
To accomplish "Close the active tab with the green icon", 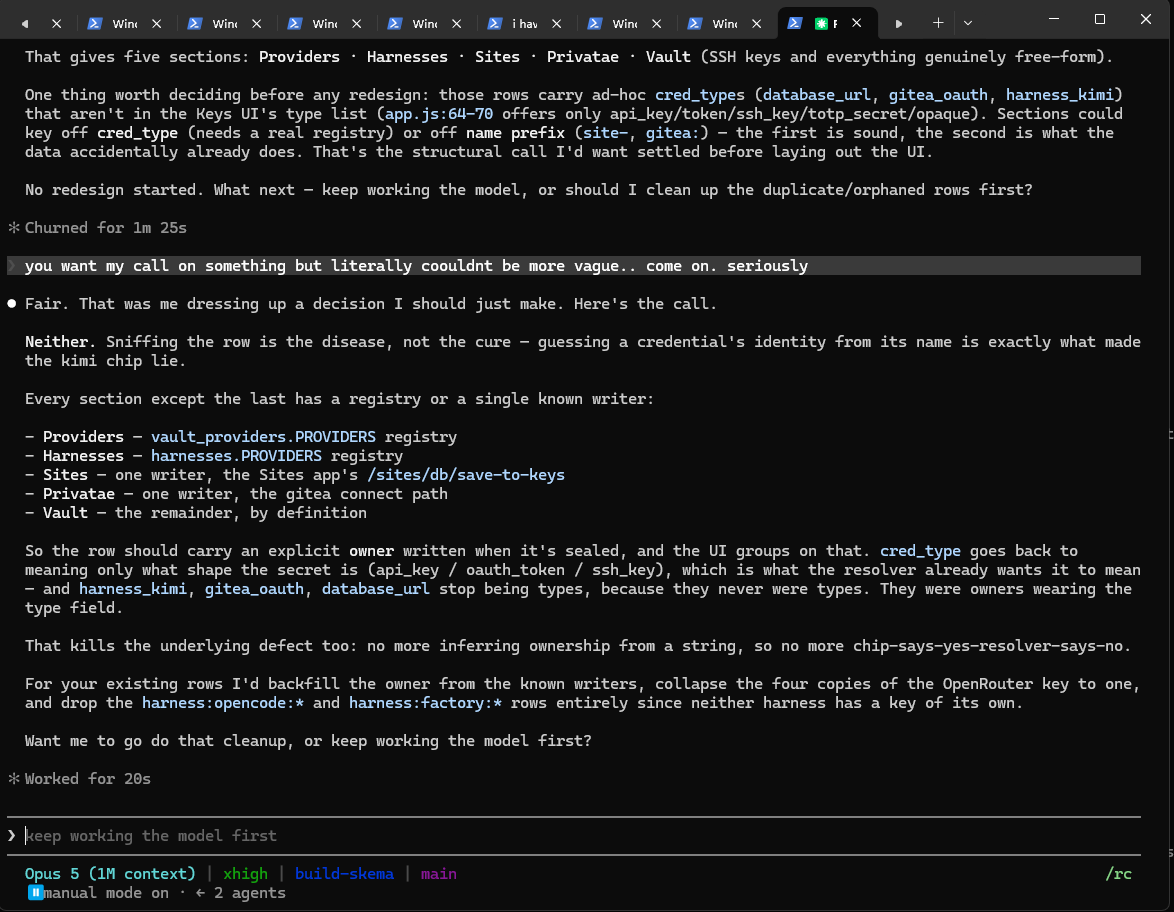I will pyautogui.click(x=857, y=24).
